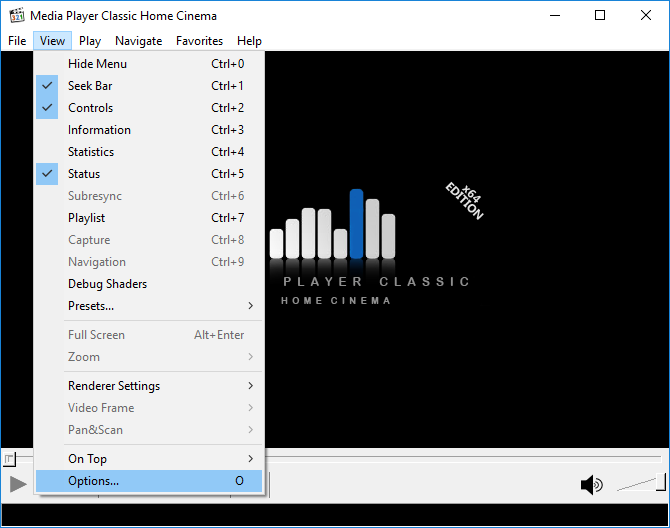Toggle the Controls checkmark item

pos(149,108)
